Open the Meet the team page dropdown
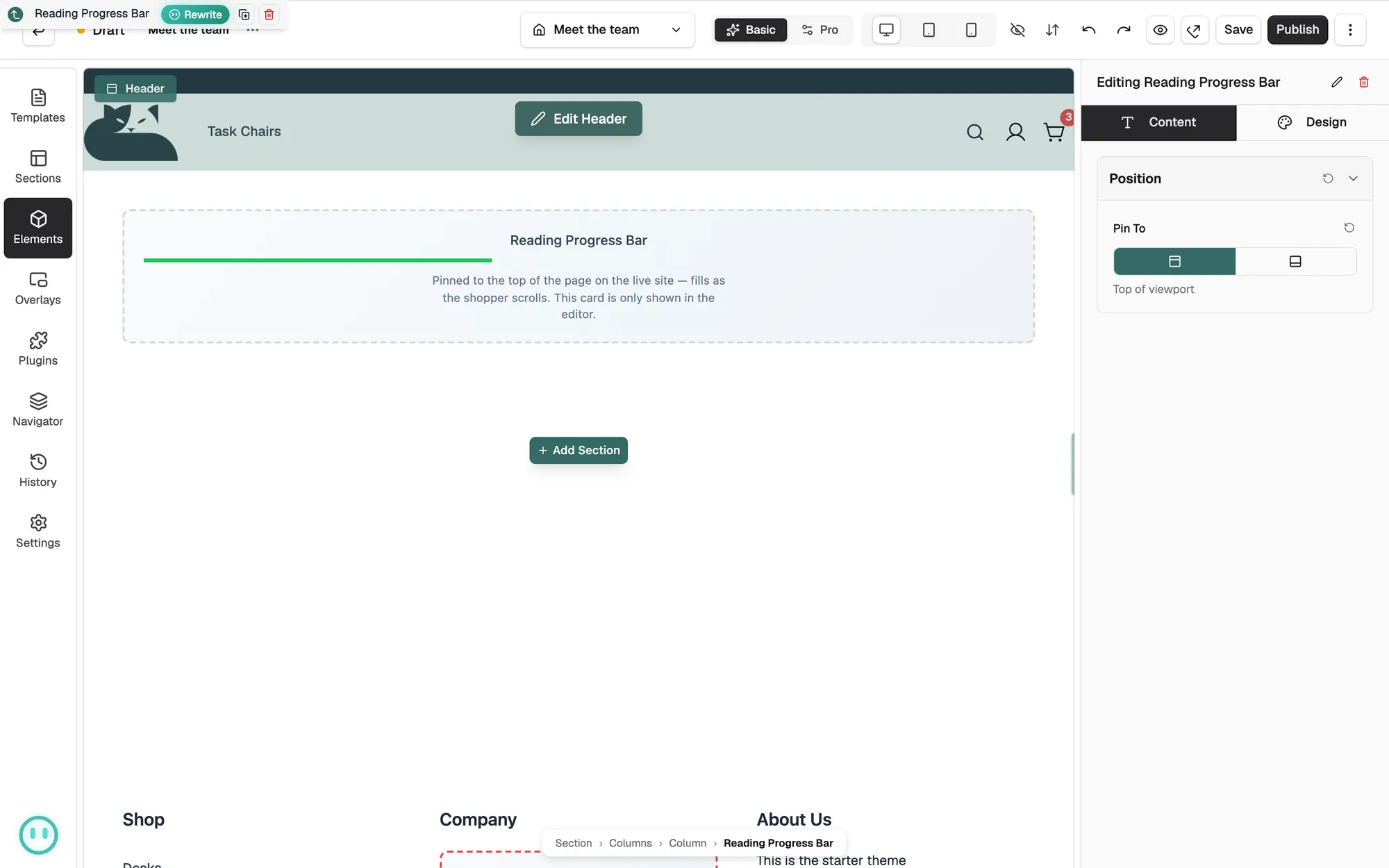This screenshot has width=1389, height=868. 607,30
